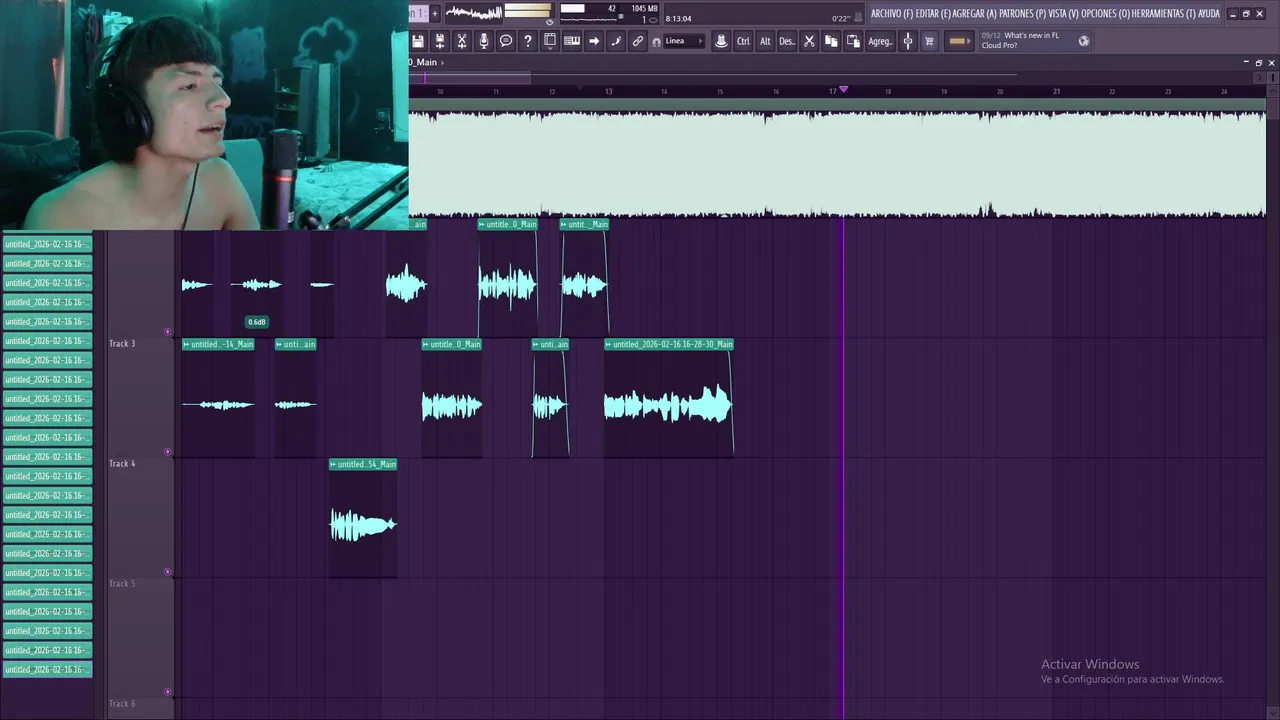Toggle mute dot above the Track 6 label

tap(167, 692)
